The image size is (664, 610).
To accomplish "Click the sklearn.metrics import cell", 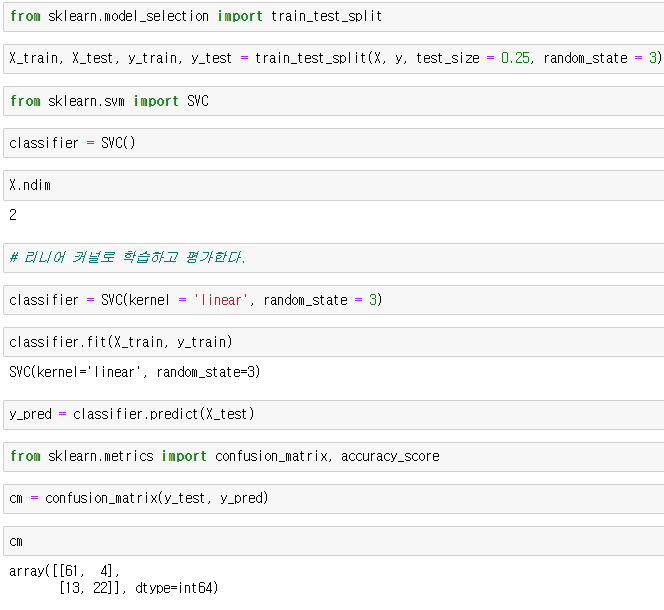I will click(x=334, y=456).
